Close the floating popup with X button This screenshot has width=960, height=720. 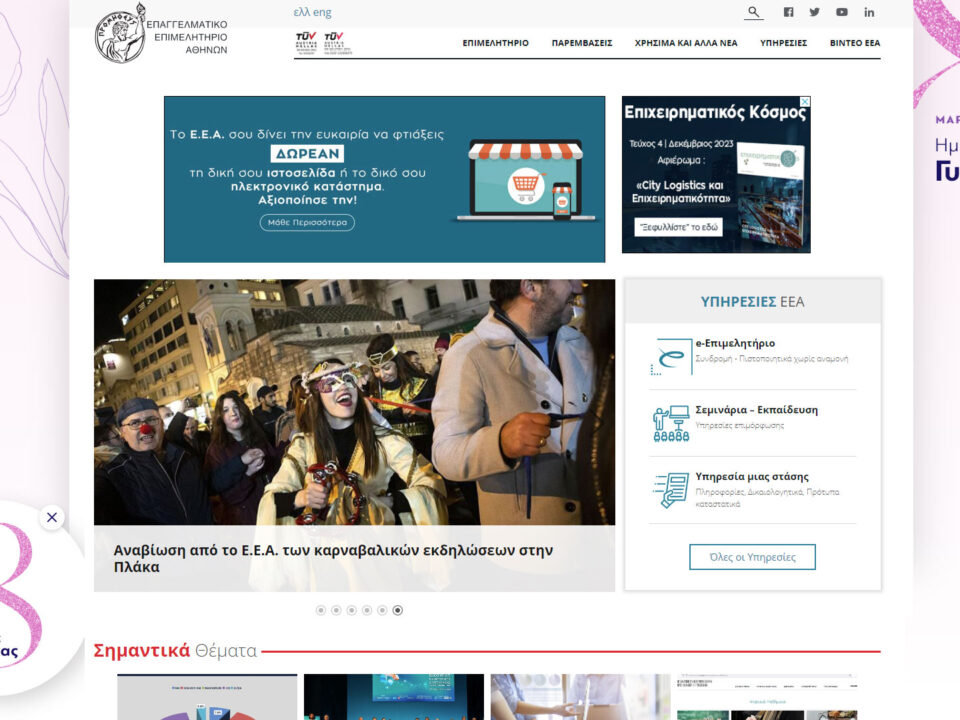coord(52,517)
